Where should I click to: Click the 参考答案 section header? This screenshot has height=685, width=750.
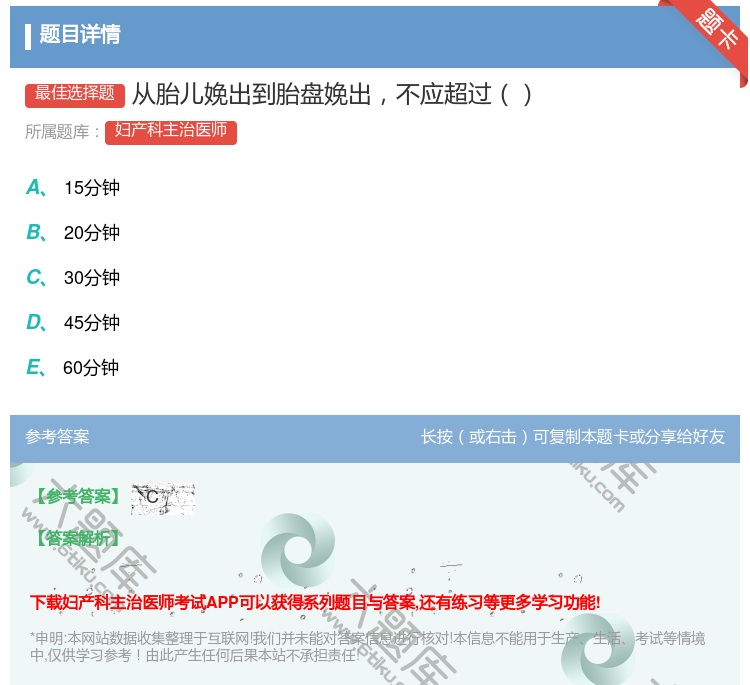pyautogui.click(x=57, y=437)
